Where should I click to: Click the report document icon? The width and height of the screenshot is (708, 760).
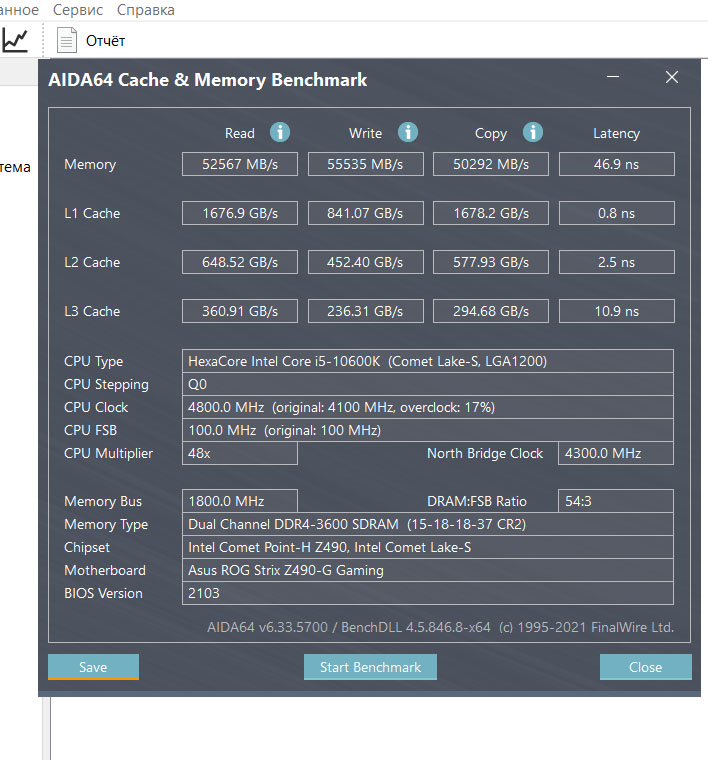[x=67, y=40]
